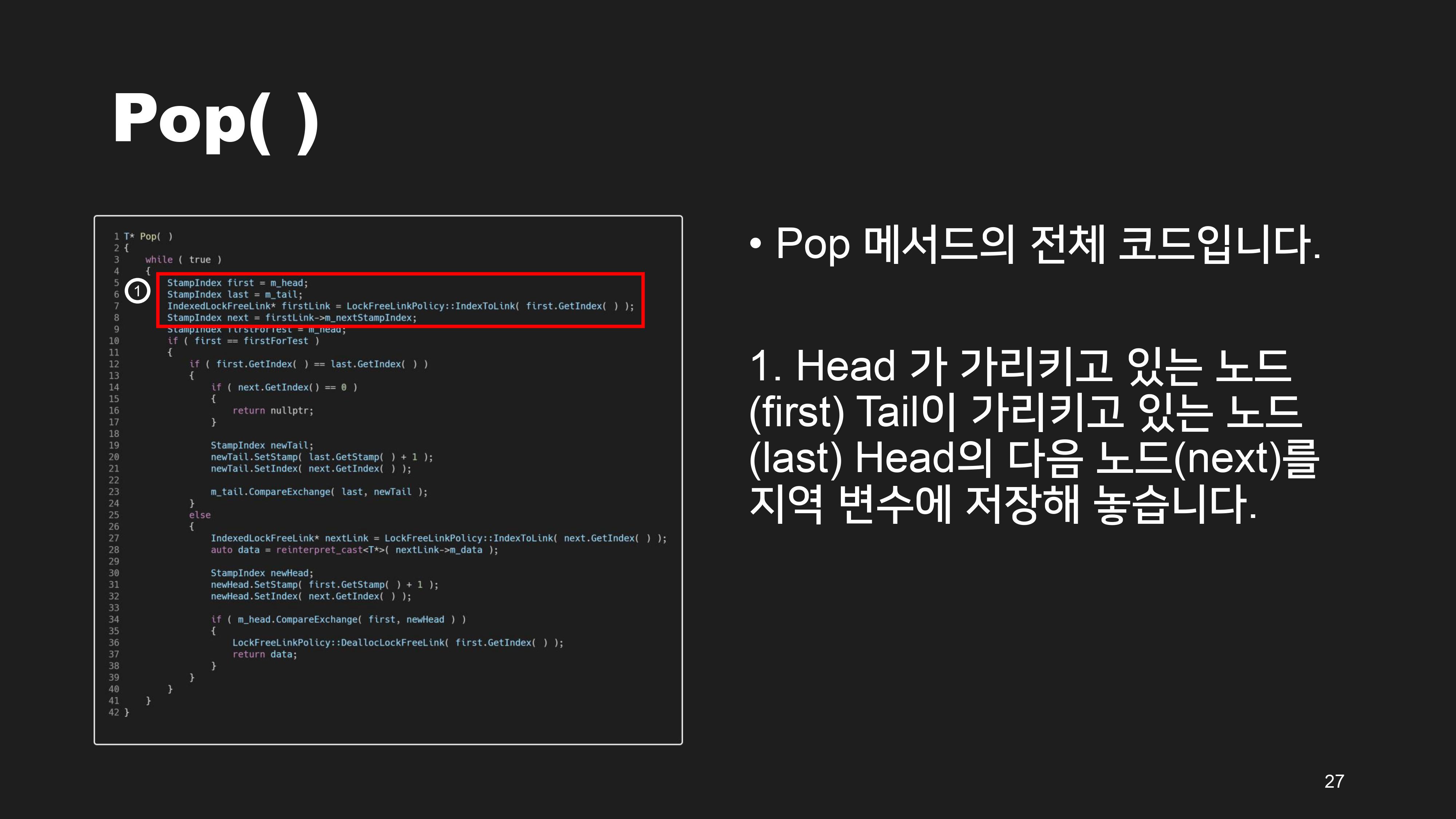
Task: Click the 'StampIndex newTail;' line
Action: 262,446
